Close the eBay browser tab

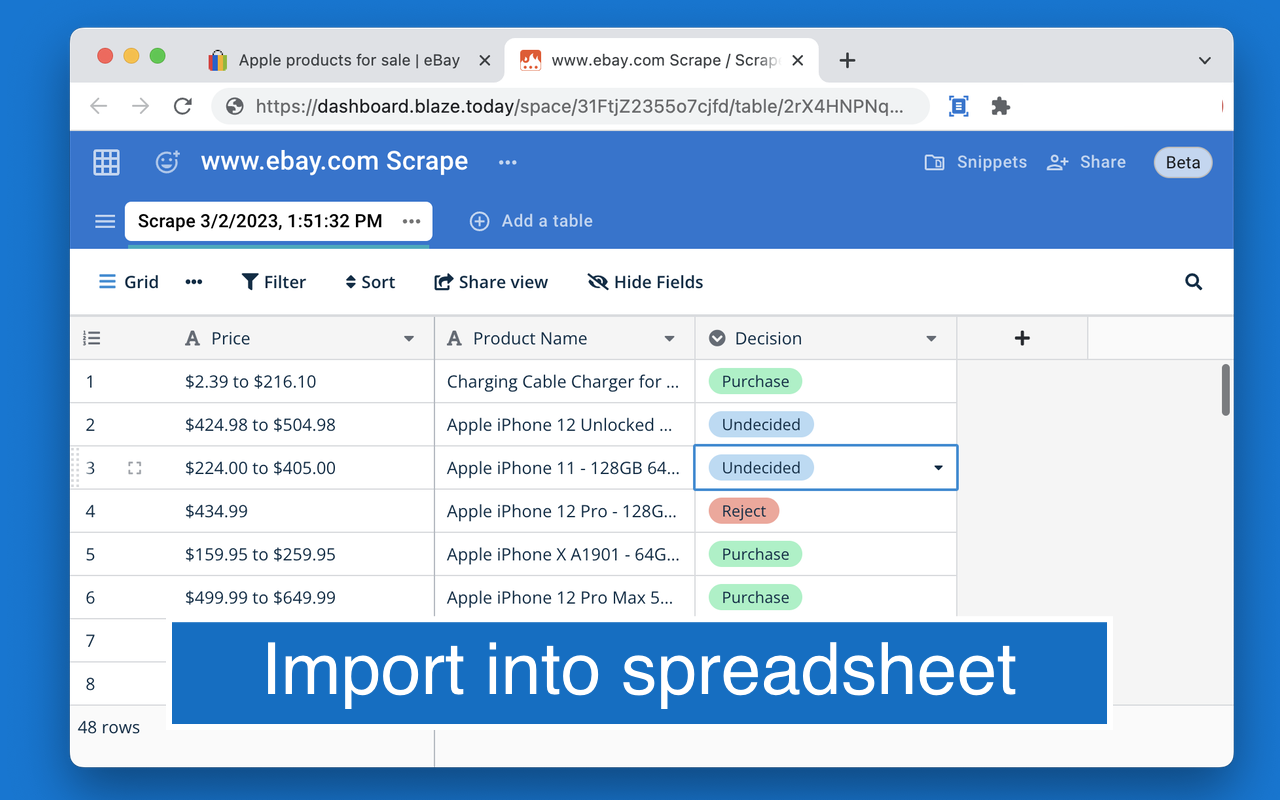tap(485, 60)
